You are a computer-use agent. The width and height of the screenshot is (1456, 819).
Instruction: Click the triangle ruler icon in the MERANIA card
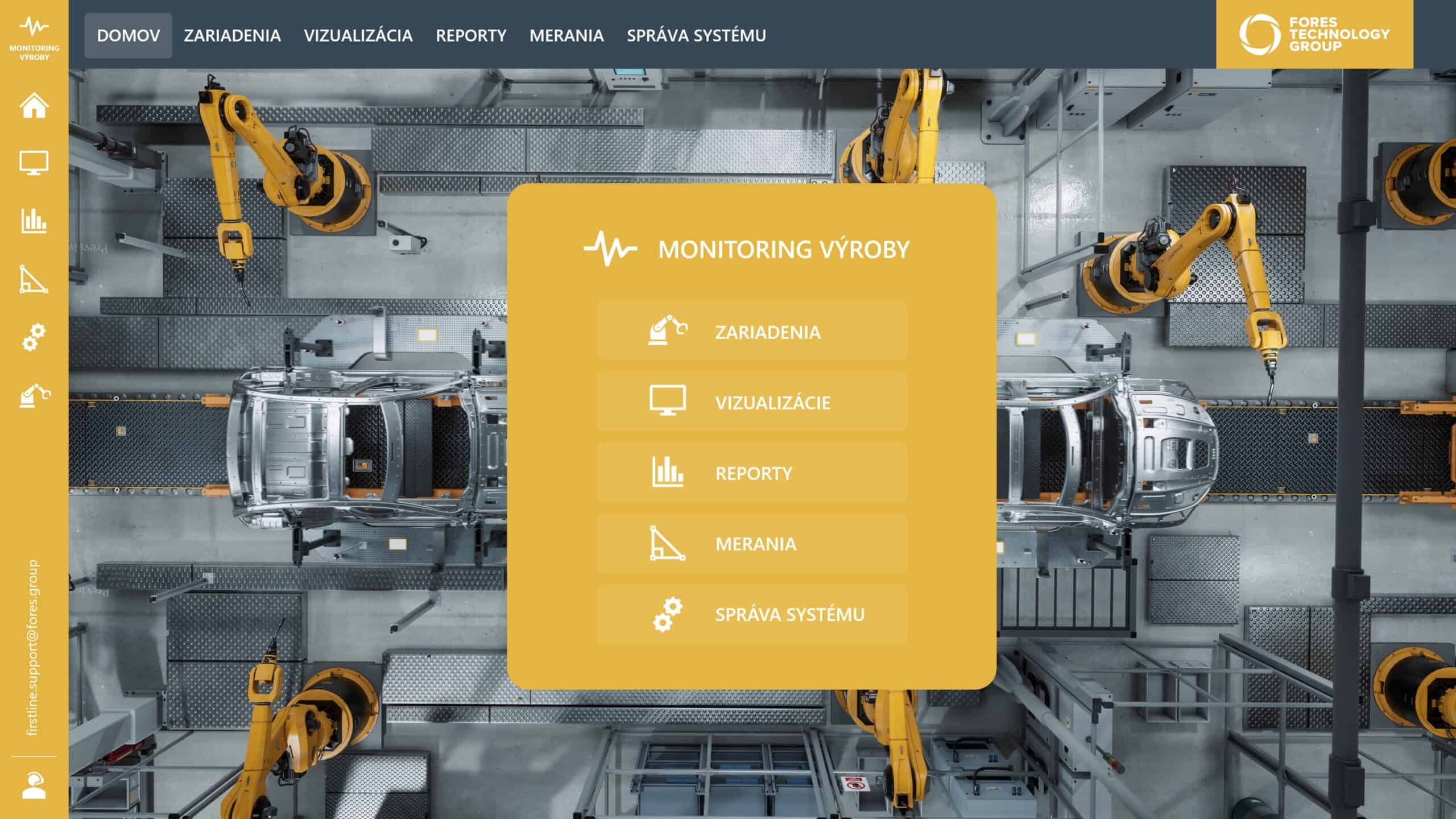668,543
